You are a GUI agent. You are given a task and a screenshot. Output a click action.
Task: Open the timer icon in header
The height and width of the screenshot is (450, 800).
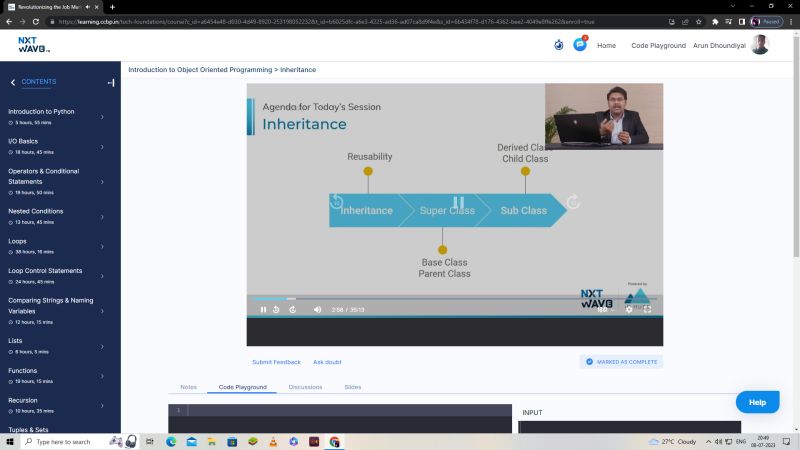pos(559,45)
